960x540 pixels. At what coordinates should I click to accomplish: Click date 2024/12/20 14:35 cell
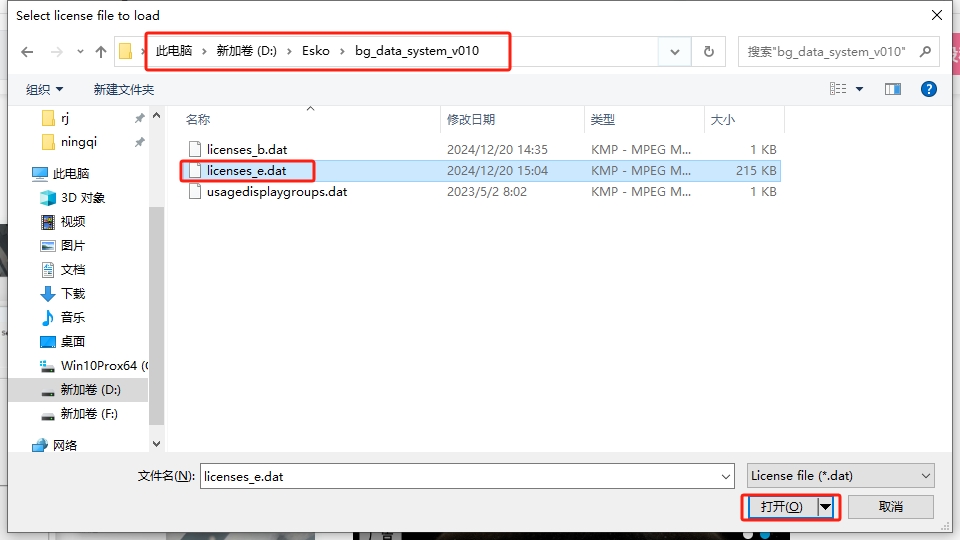497,149
